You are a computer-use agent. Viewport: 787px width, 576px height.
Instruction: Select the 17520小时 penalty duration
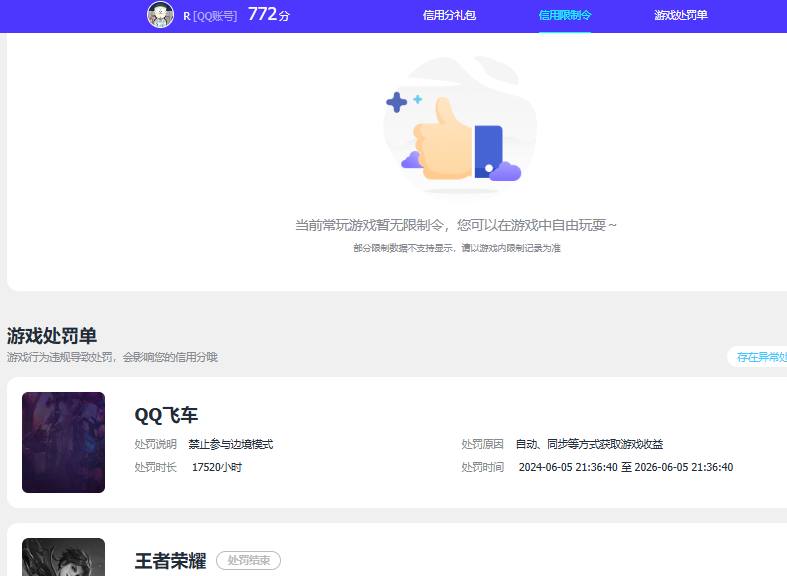pyautogui.click(x=217, y=467)
